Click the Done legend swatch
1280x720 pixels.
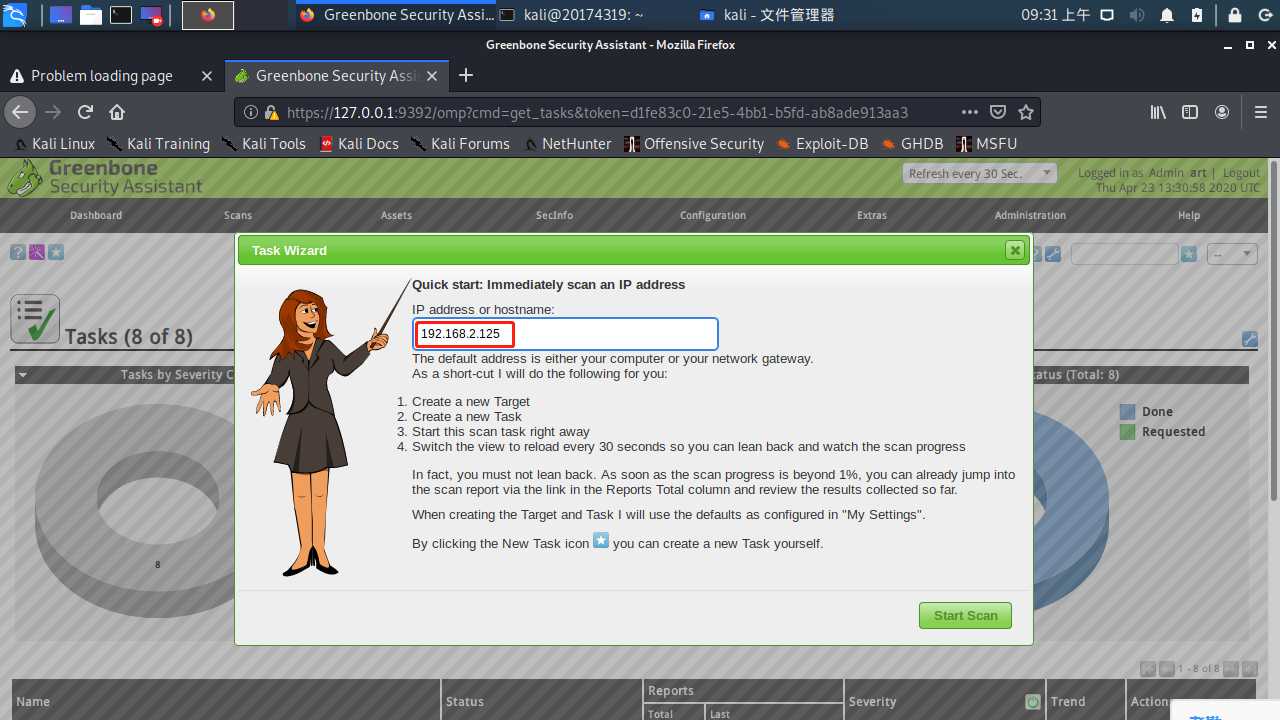pos(1127,412)
